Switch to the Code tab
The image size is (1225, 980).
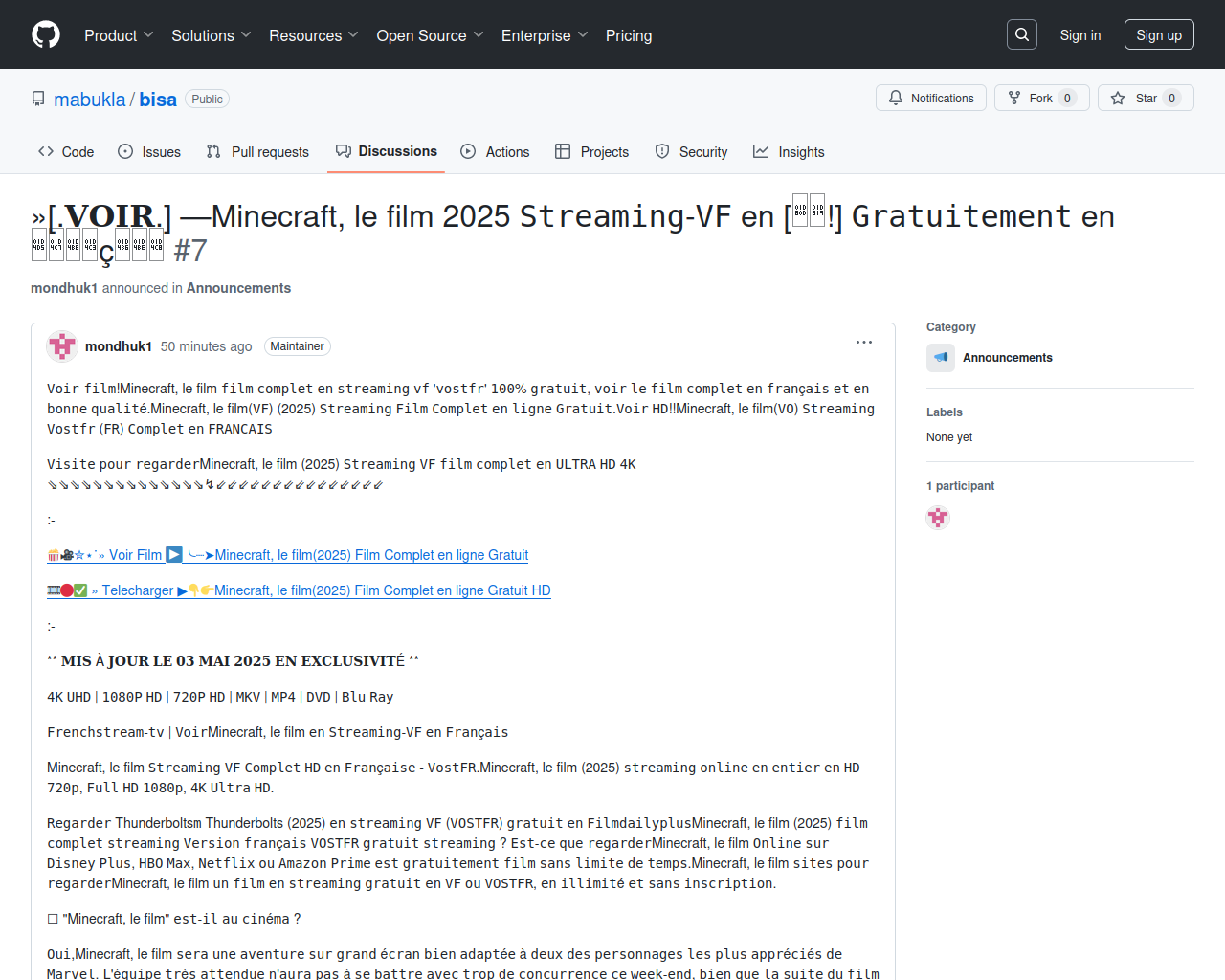(66, 151)
